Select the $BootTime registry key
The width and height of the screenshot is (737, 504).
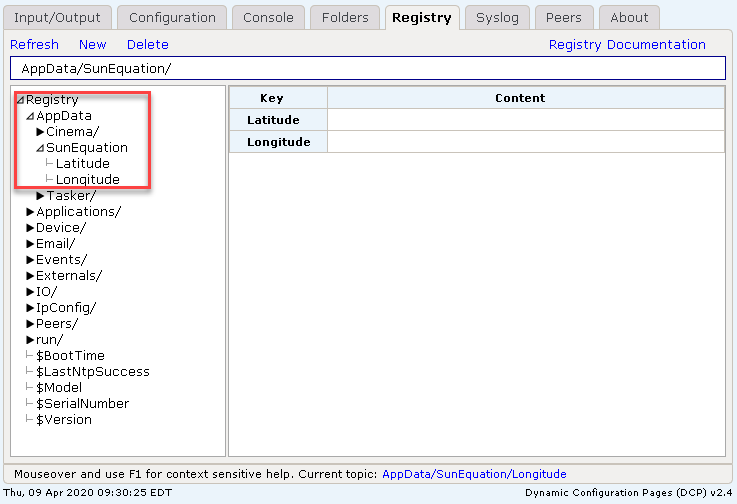coord(71,355)
